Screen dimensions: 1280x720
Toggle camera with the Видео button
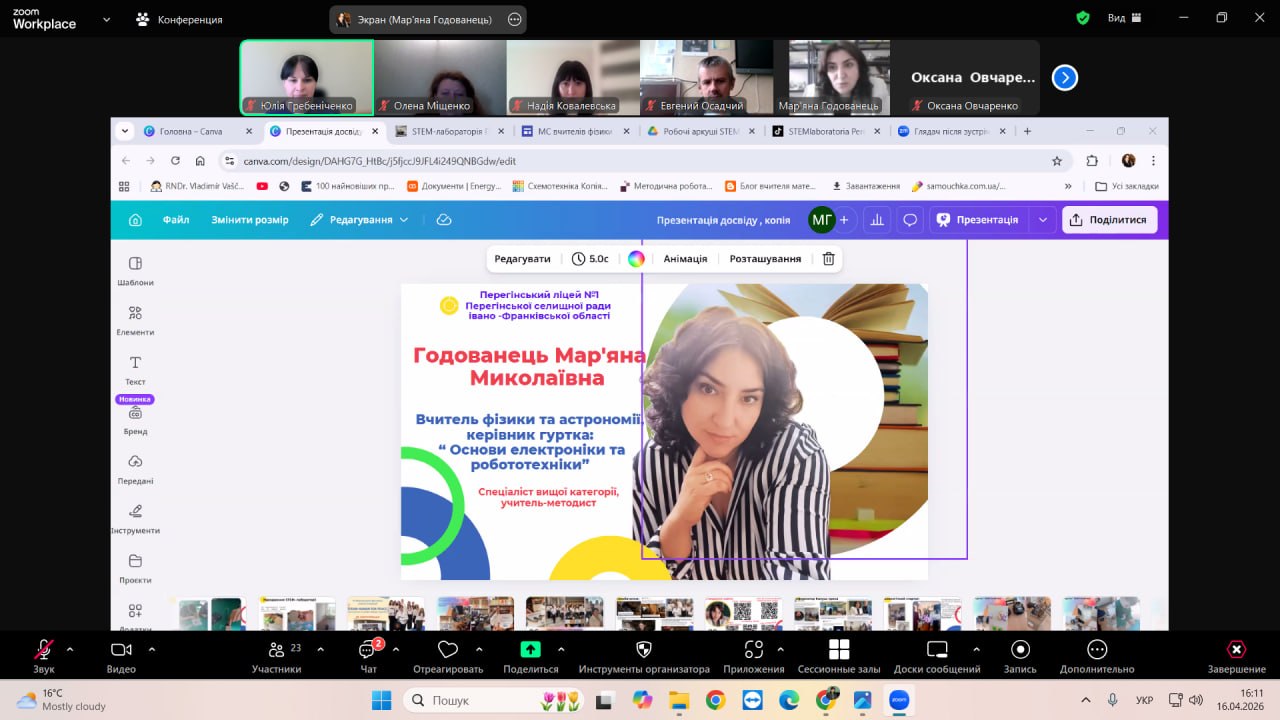(x=121, y=651)
